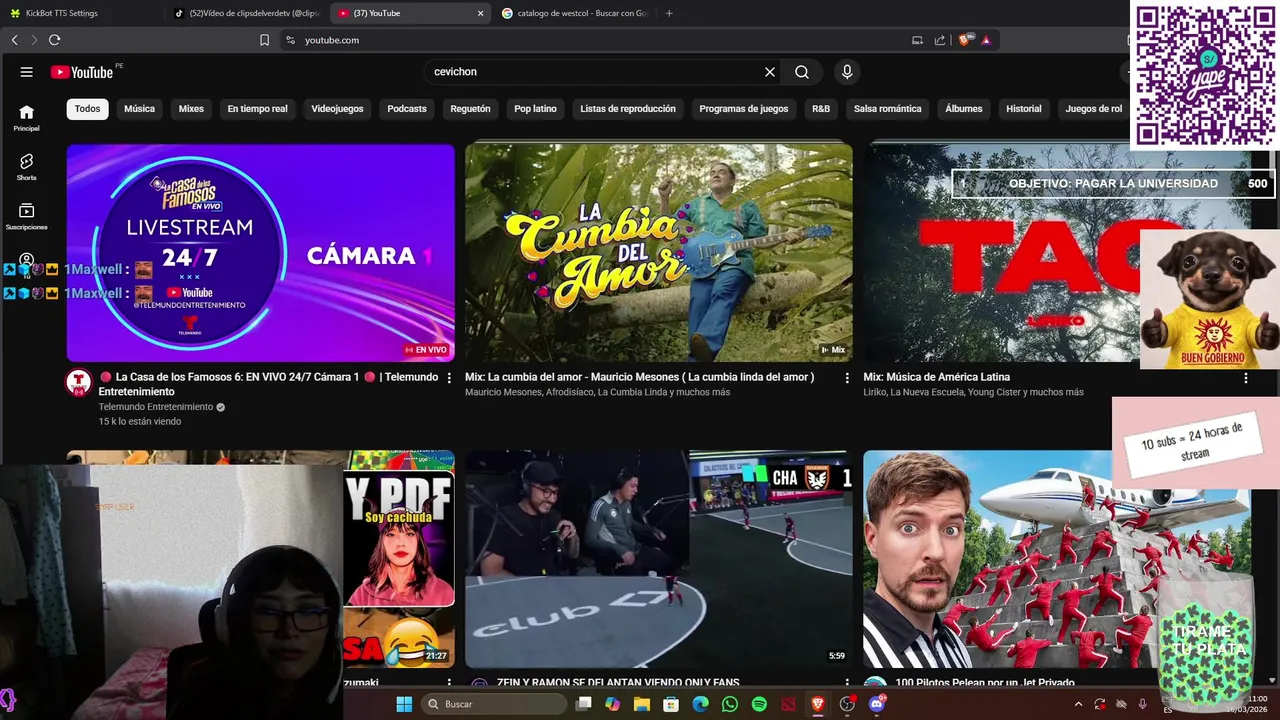Viewport: 1280px width, 720px height.
Task: Bookmark this page with the bookmark icon
Action: point(264,40)
